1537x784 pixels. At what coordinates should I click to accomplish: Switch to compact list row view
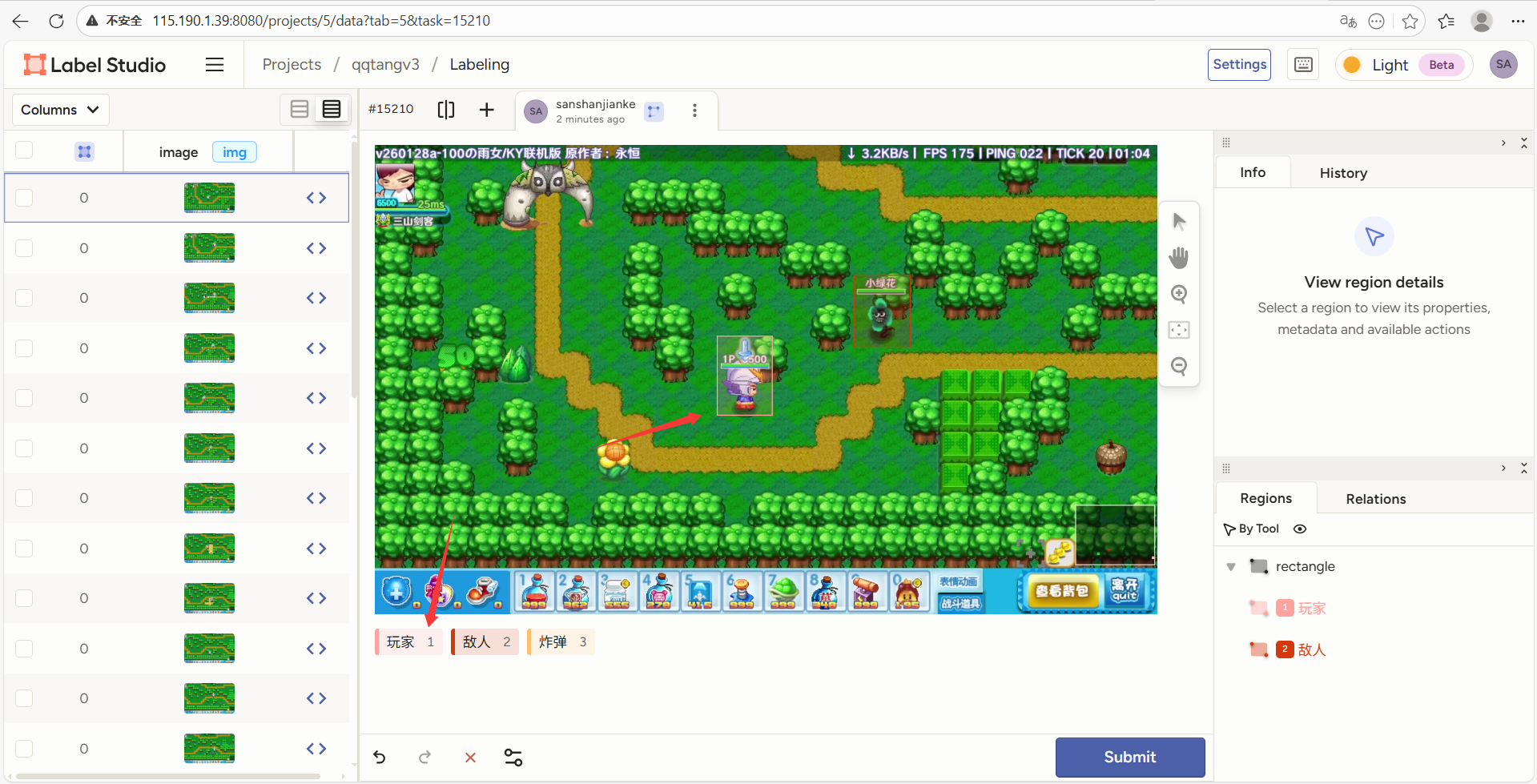click(300, 110)
